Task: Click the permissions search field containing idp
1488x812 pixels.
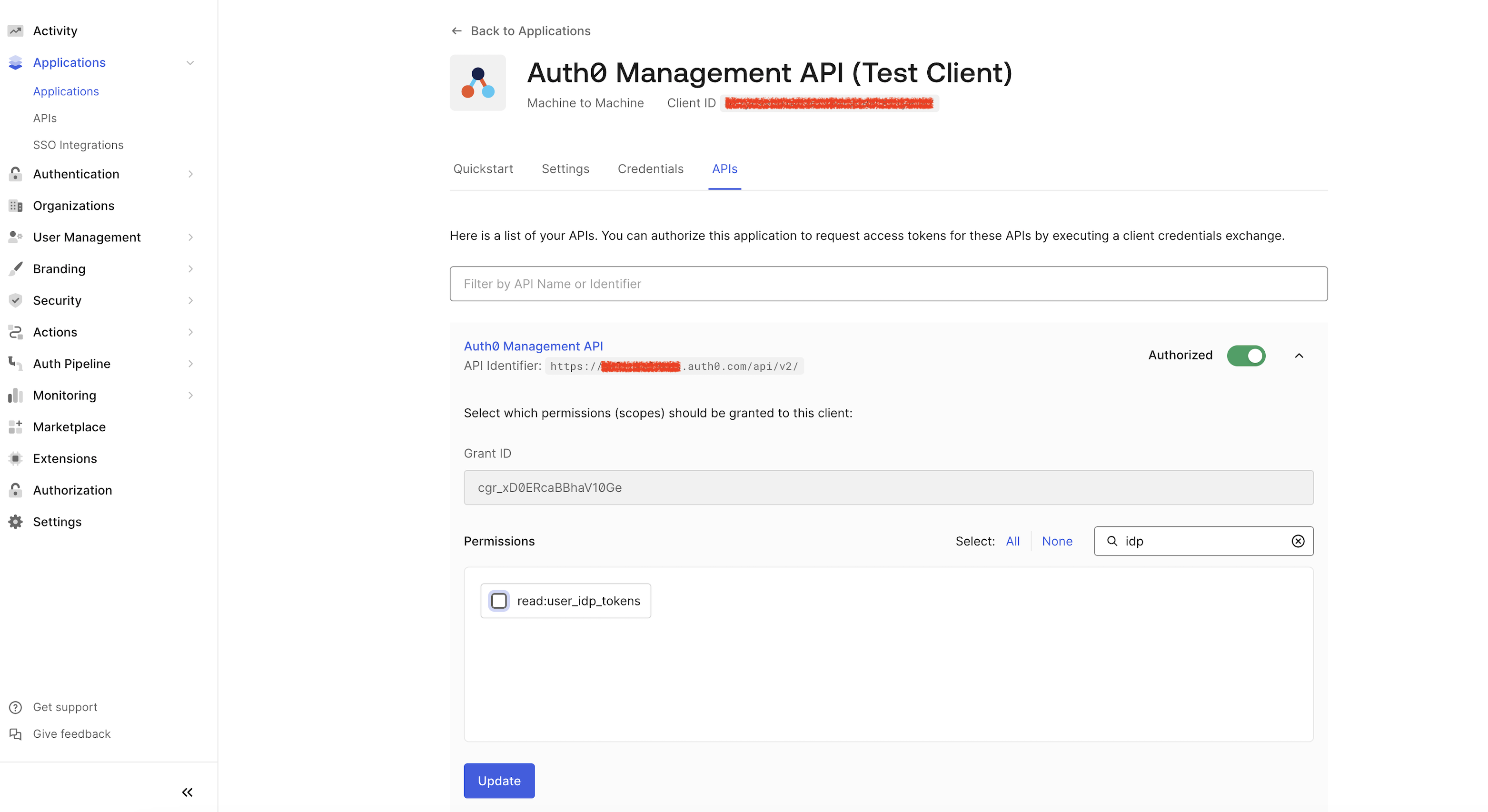Action: pos(1204,541)
